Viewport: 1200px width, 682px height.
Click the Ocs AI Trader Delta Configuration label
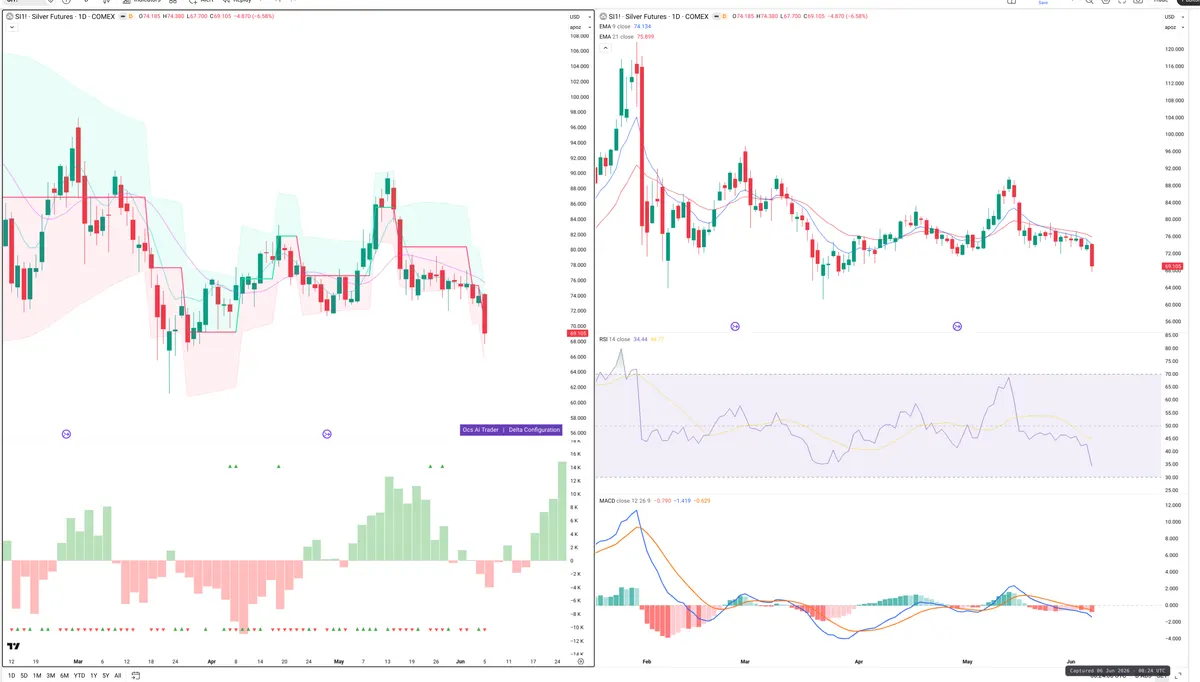[511, 430]
